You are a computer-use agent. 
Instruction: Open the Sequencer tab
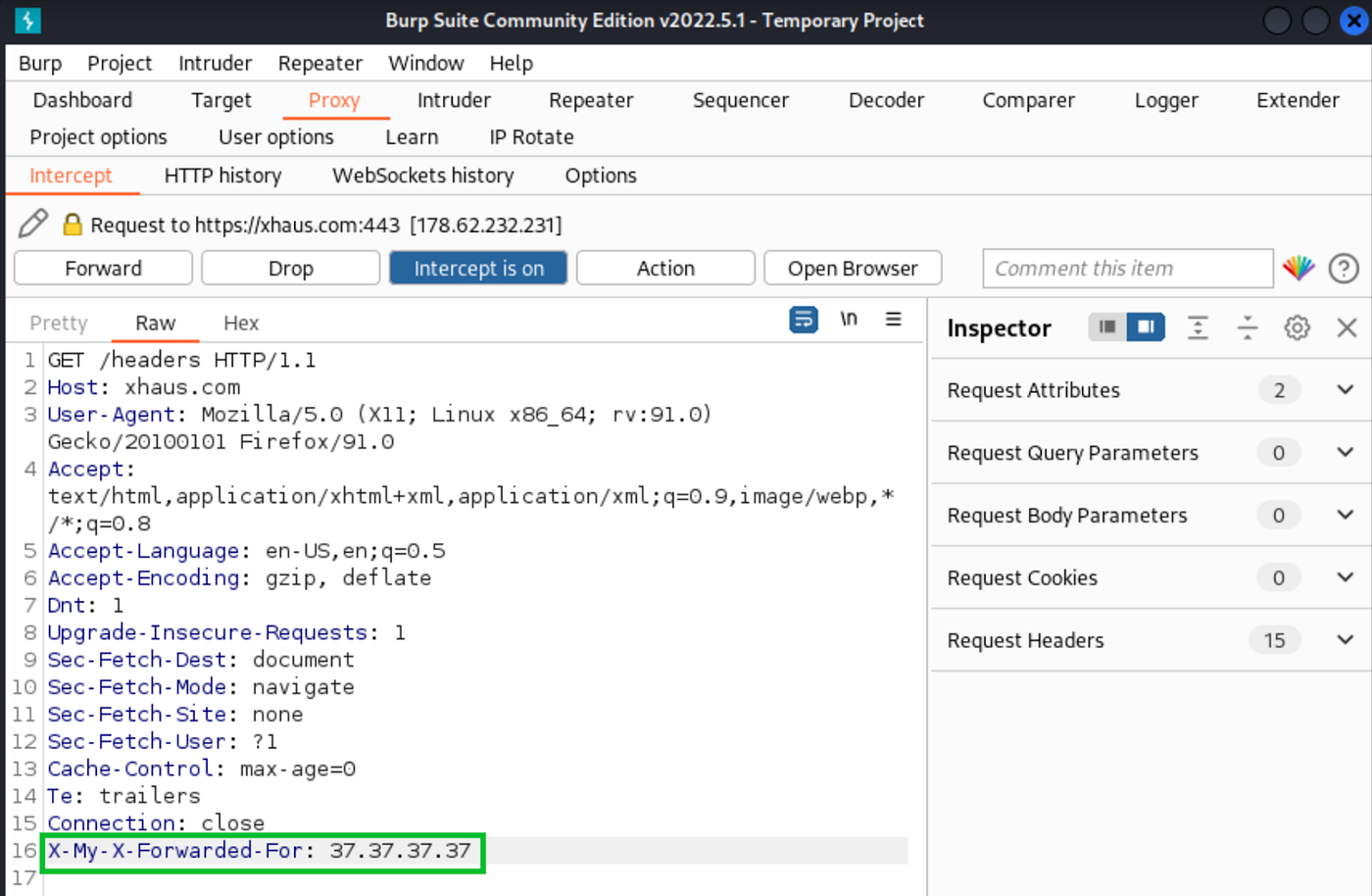(x=741, y=100)
